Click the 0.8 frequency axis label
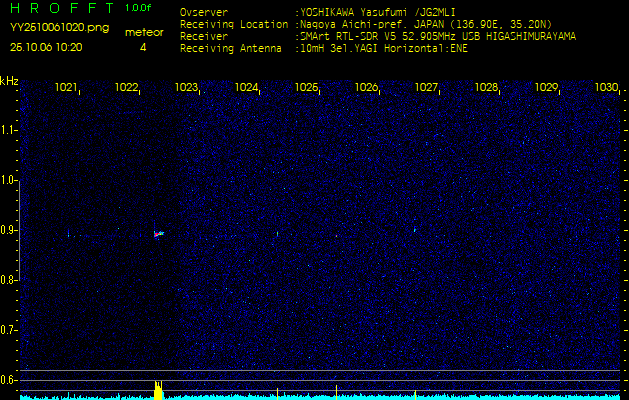This screenshot has height=400, width=629. (x=9, y=280)
